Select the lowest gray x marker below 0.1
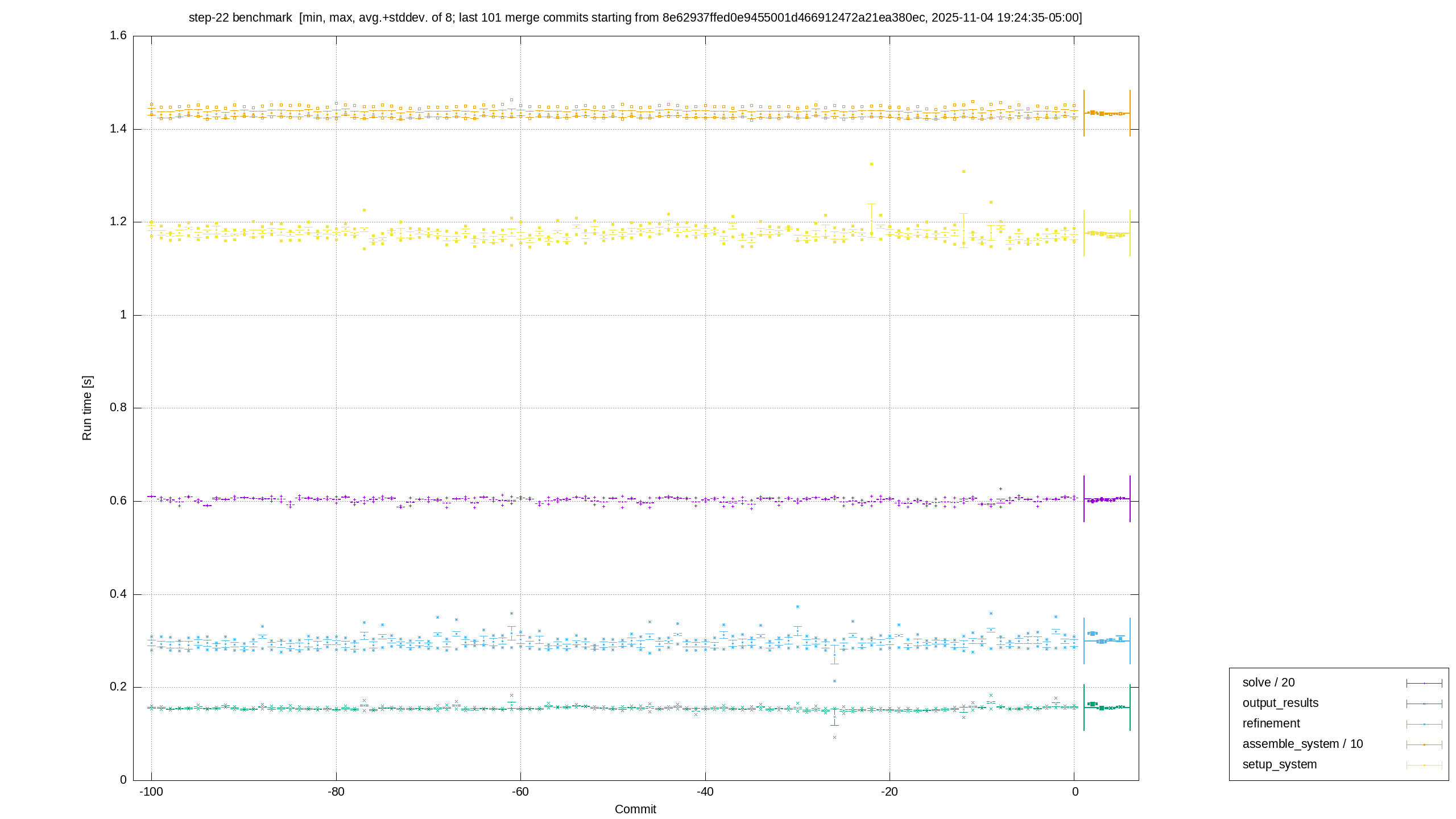This screenshot has width=1456, height=819. [x=834, y=737]
